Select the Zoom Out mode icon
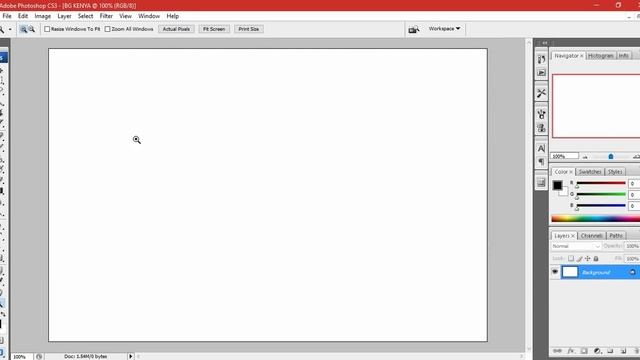 coord(31,29)
